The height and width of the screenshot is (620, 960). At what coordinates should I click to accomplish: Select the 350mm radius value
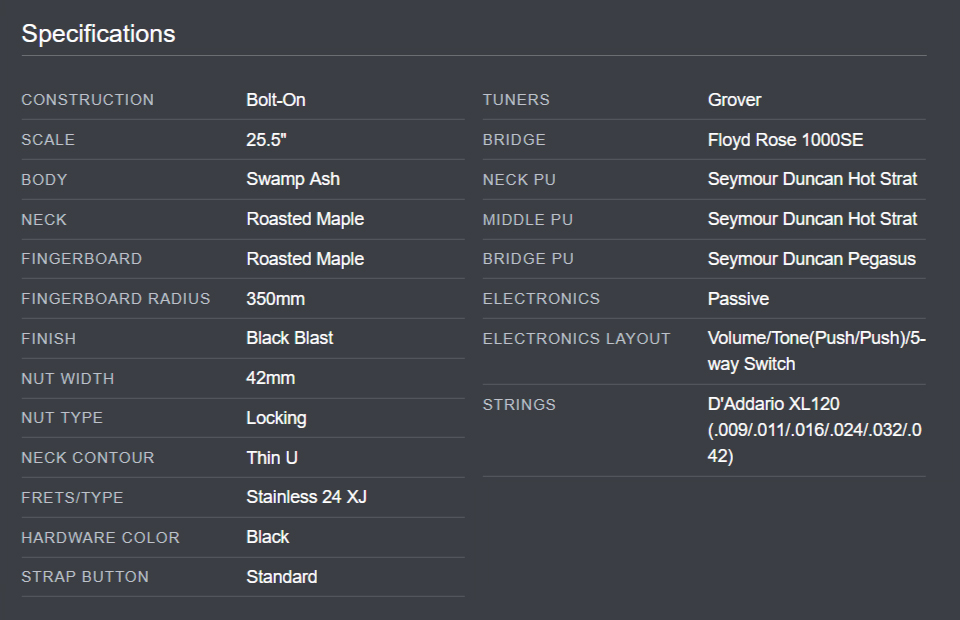275,299
